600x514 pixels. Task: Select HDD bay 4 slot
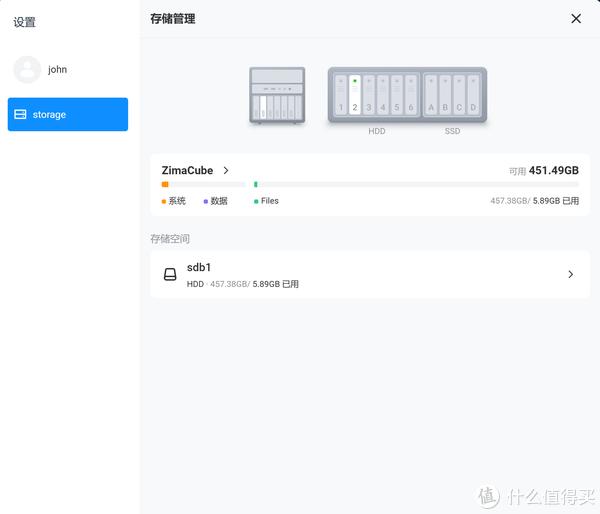(383, 95)
